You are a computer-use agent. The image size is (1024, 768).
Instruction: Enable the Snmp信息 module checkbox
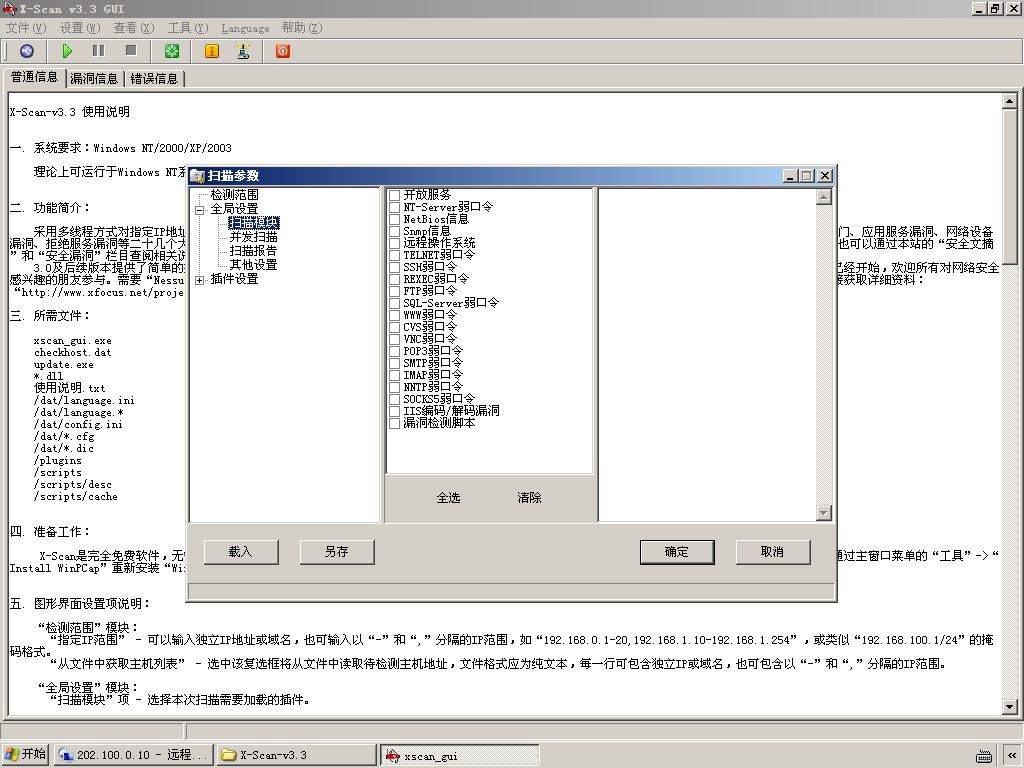(394, 231)
